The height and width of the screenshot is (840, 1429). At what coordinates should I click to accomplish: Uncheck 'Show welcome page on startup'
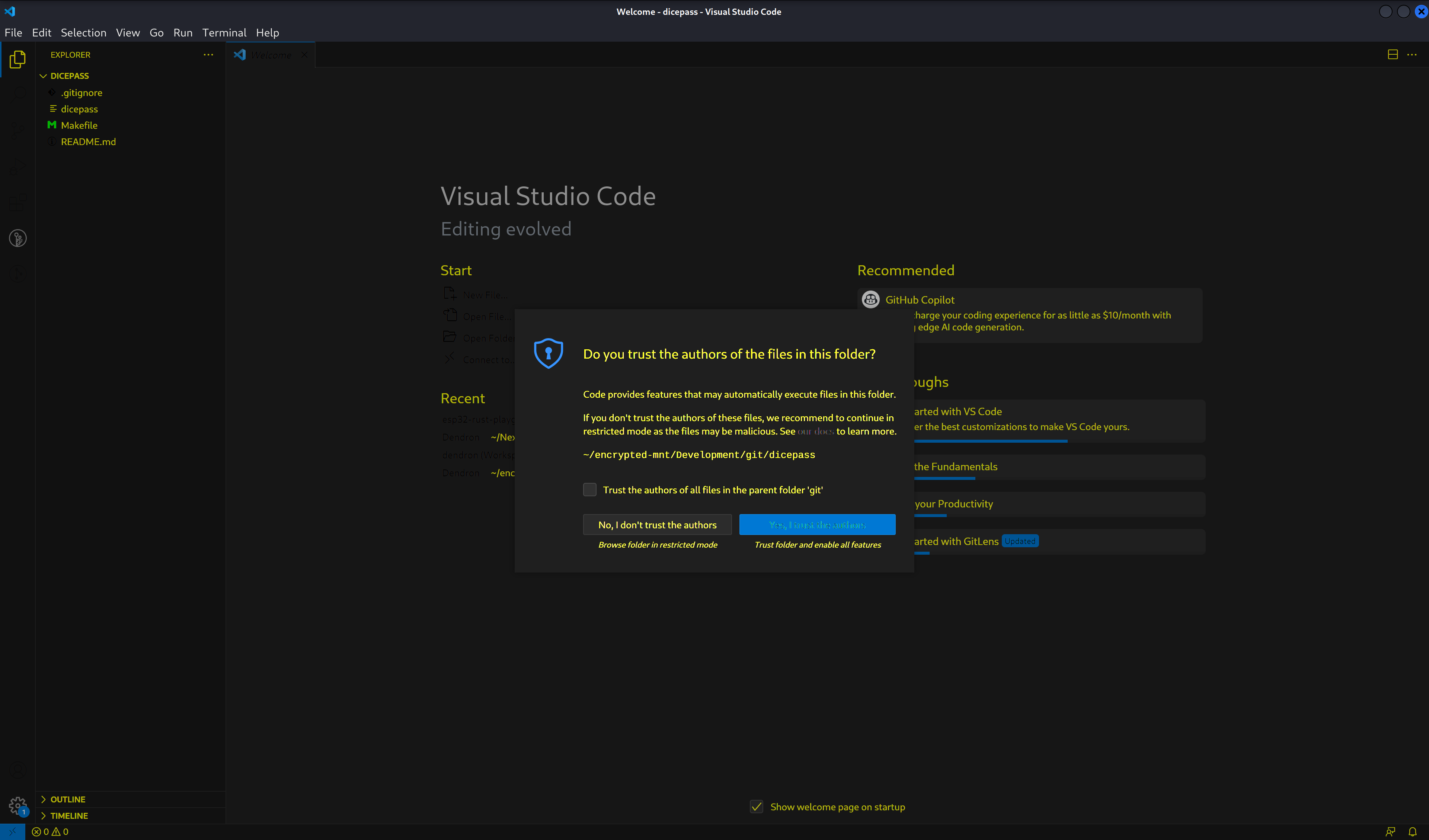click(x=757, y=807)
